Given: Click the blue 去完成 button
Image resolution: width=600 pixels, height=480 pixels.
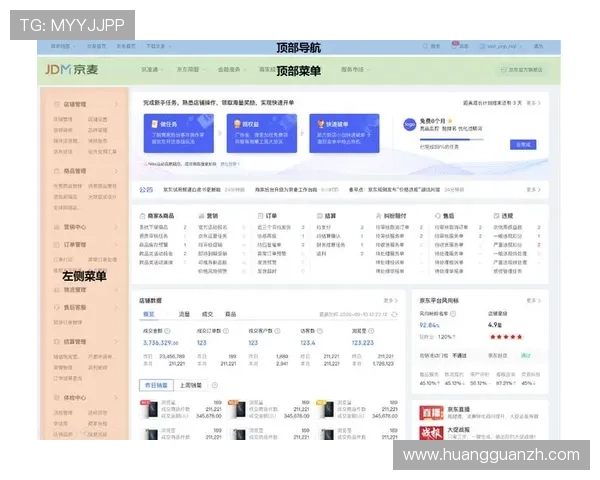Looking at the screenshot, I should (x=523, y=145).
